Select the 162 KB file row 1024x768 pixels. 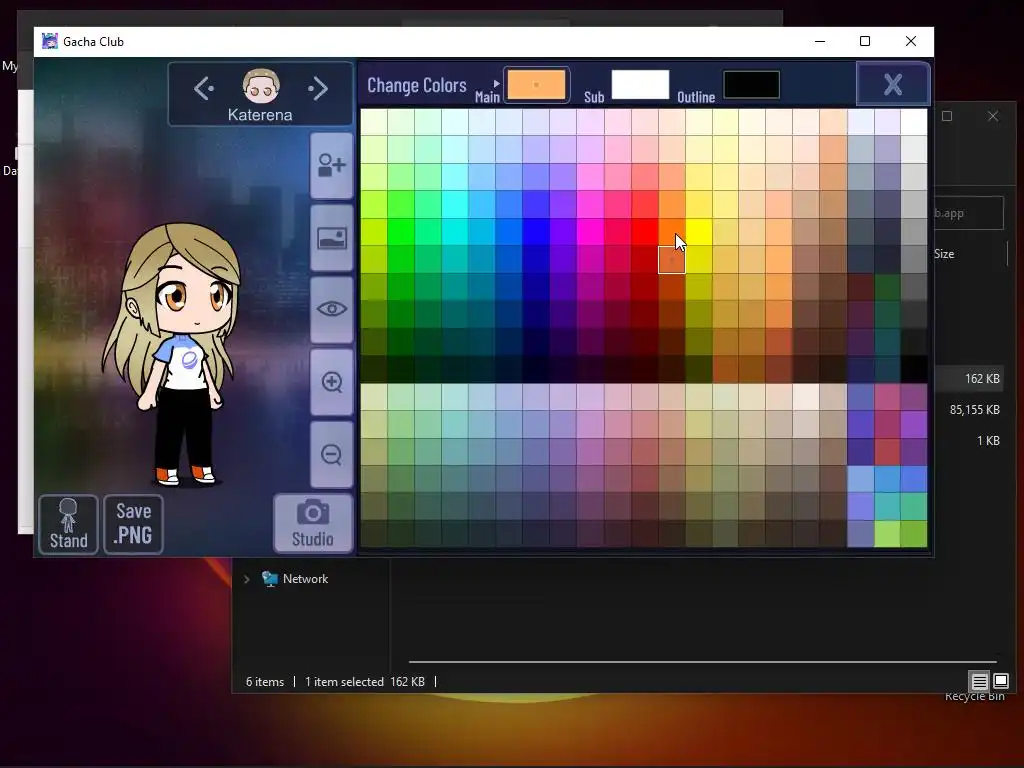[969, 379]
